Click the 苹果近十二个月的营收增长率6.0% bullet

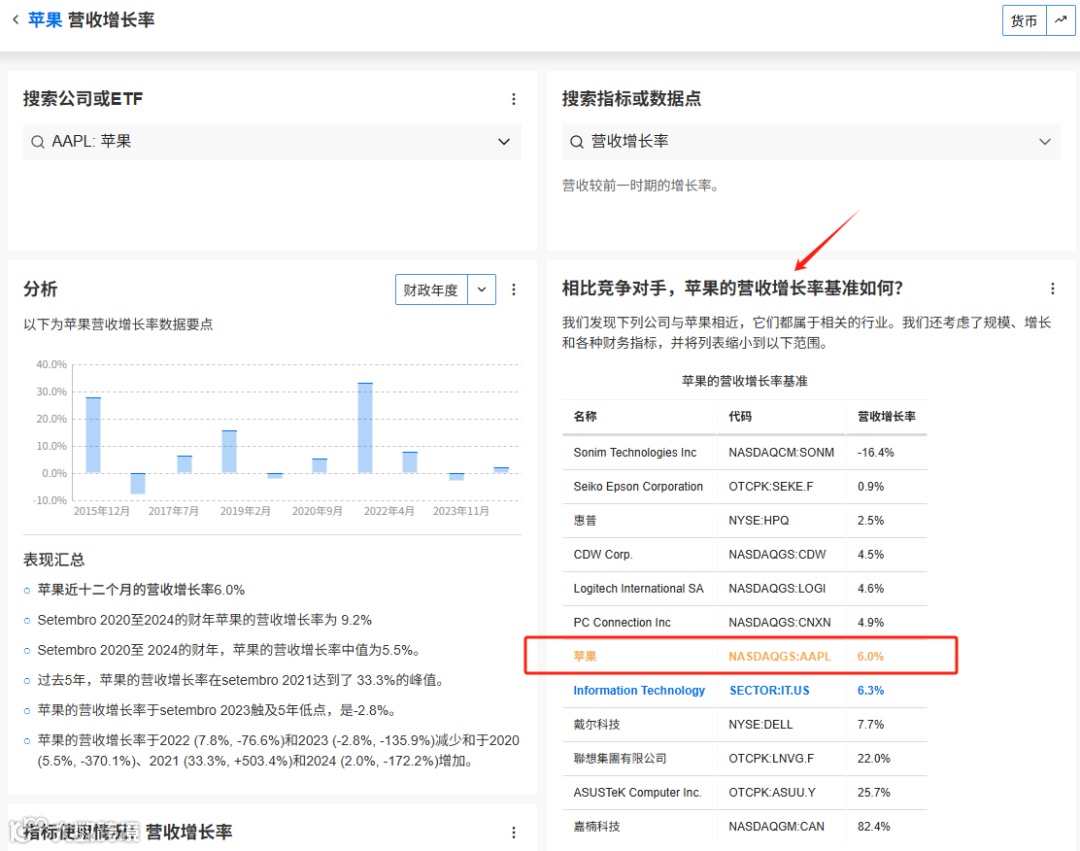(x=141, y=590)
